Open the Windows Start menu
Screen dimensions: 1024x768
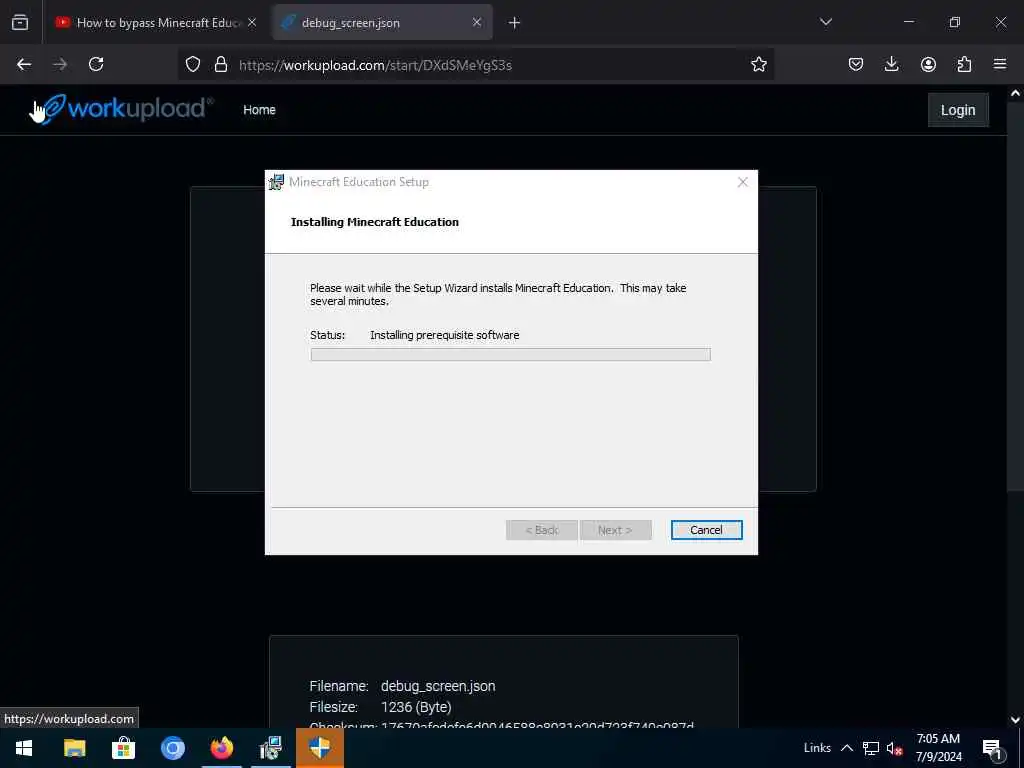[x=24, y=748]
